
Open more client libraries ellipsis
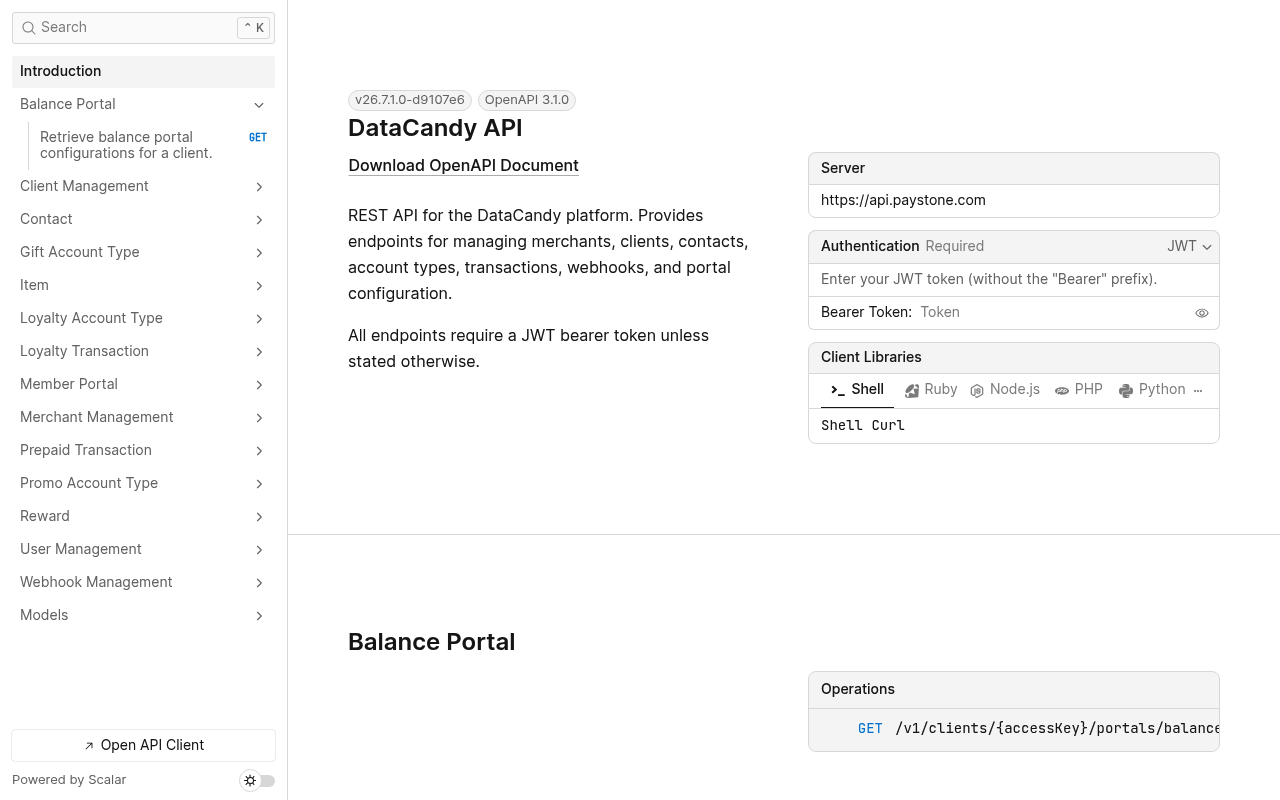[x=1198, y=390]
